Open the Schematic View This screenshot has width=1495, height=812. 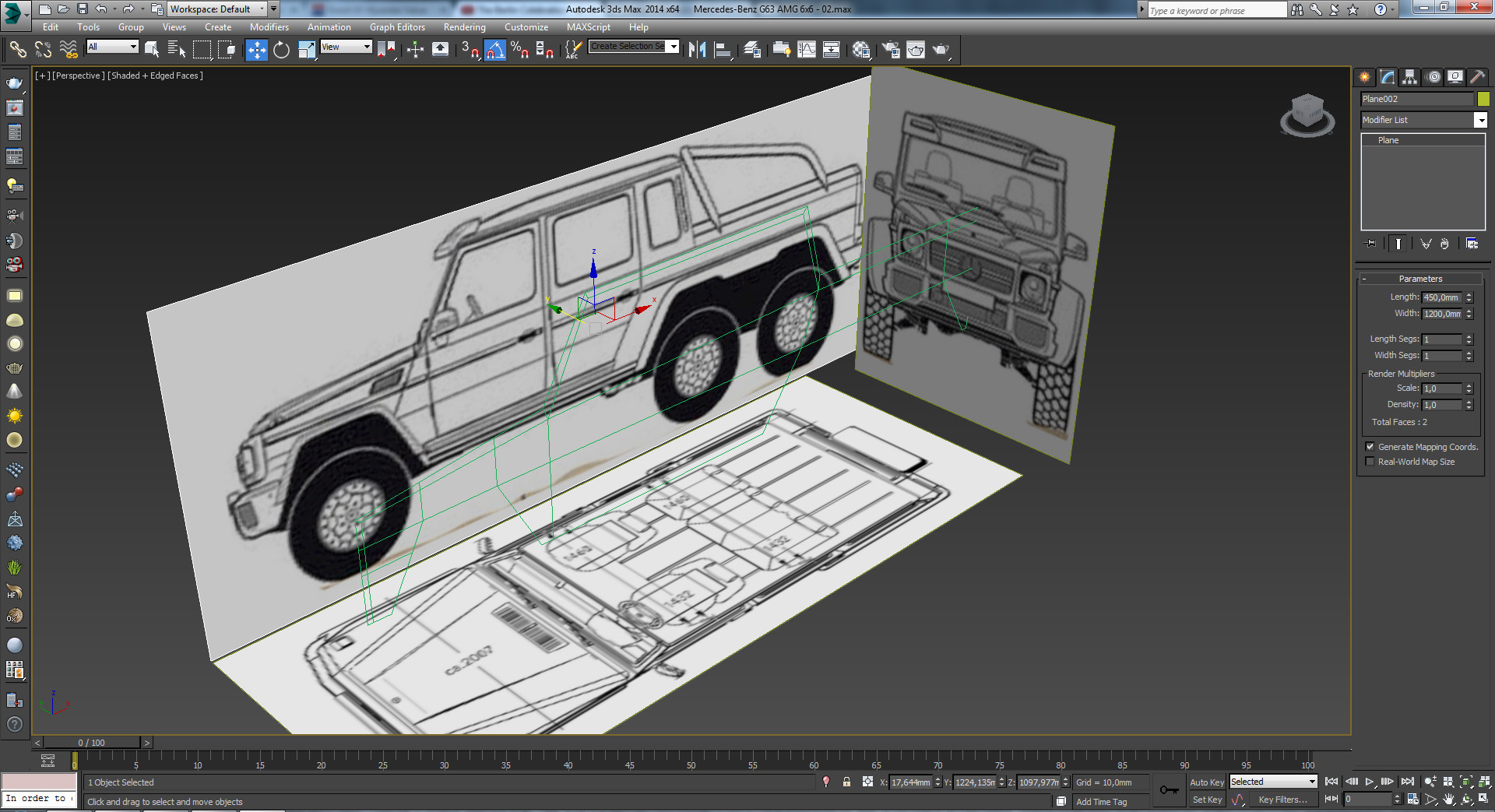832,50
